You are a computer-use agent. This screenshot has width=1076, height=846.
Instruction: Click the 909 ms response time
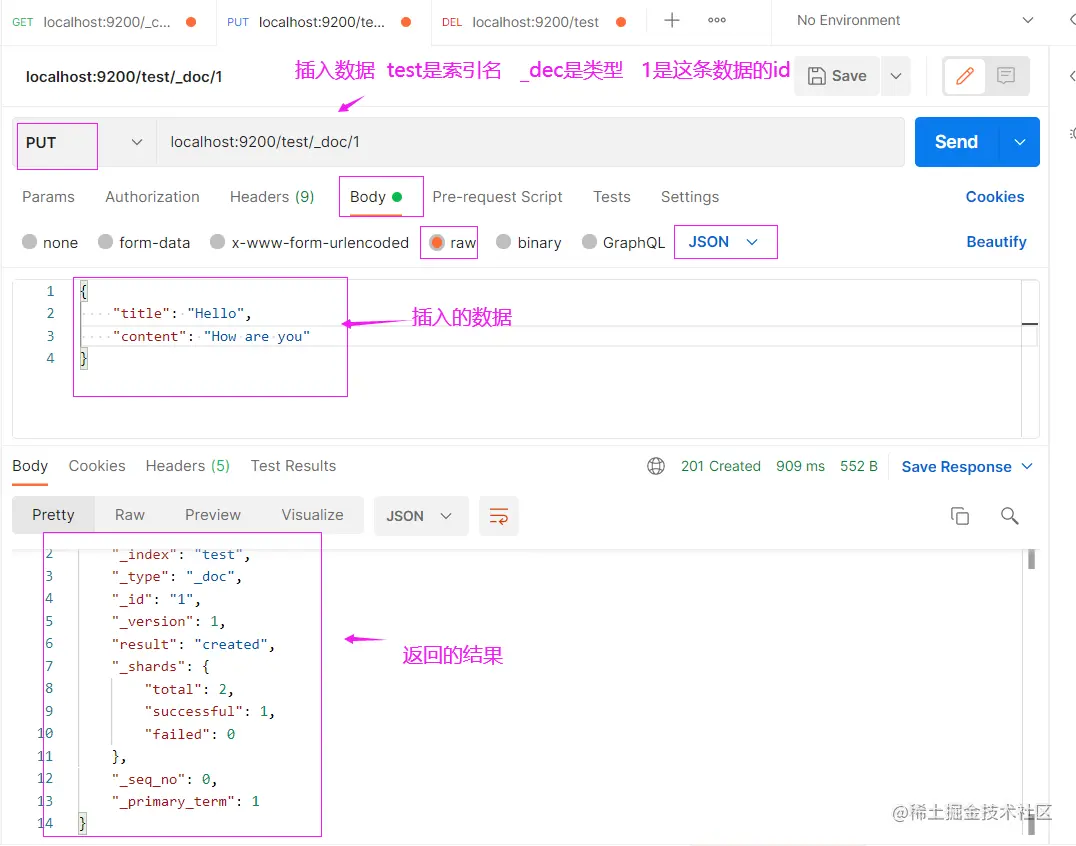[800, 467]
